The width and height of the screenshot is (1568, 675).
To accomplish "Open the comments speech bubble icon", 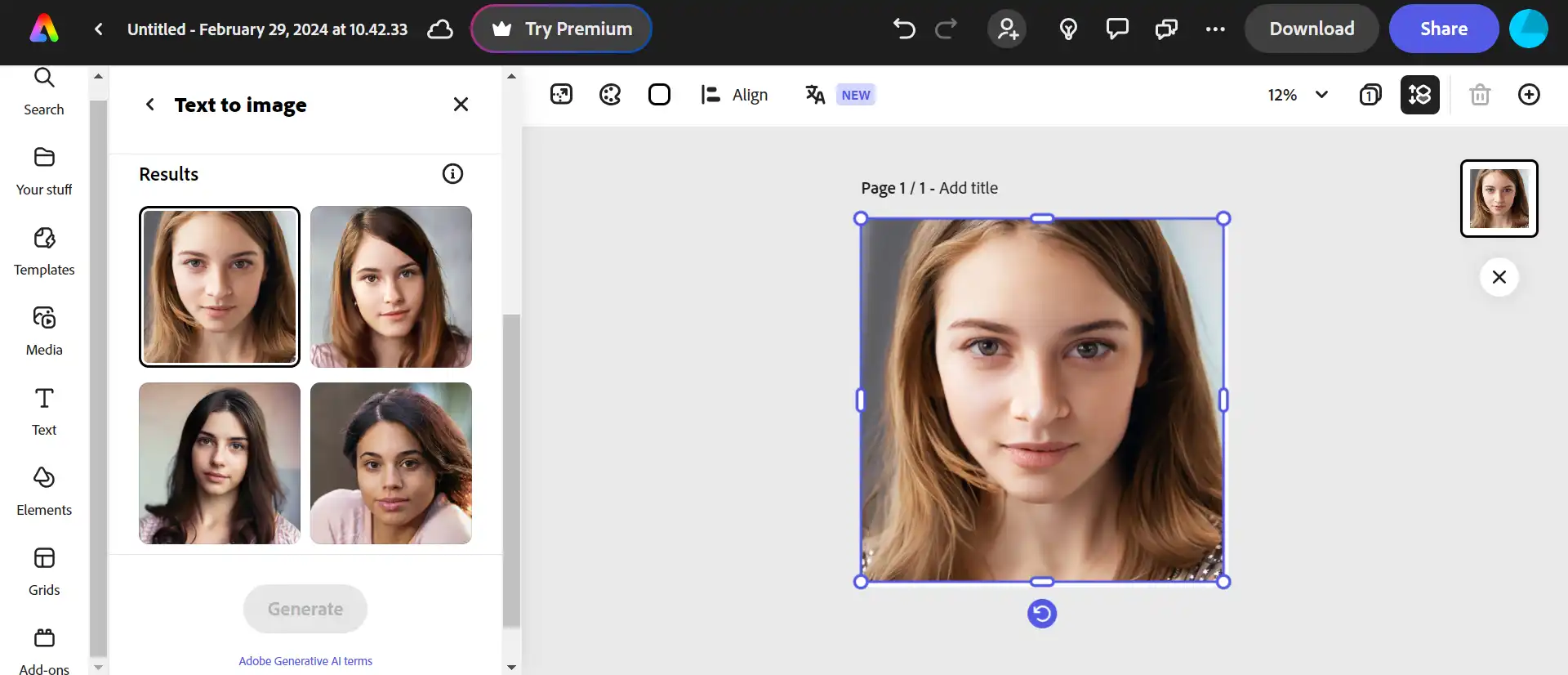I will click(x=1116, y=29).
